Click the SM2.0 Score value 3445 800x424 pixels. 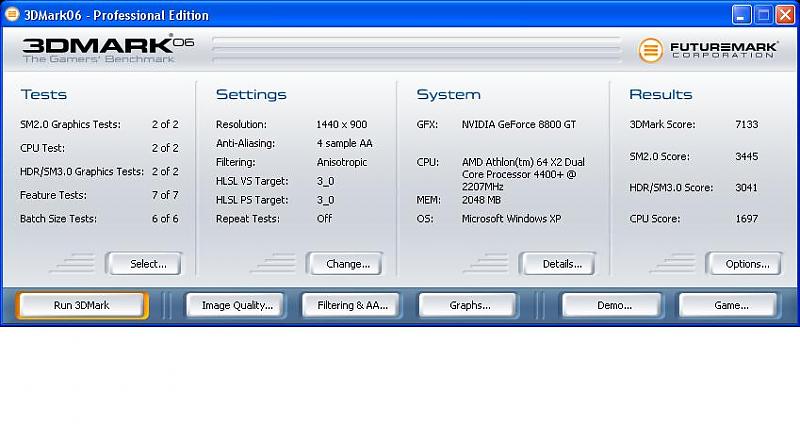point(746,157)
